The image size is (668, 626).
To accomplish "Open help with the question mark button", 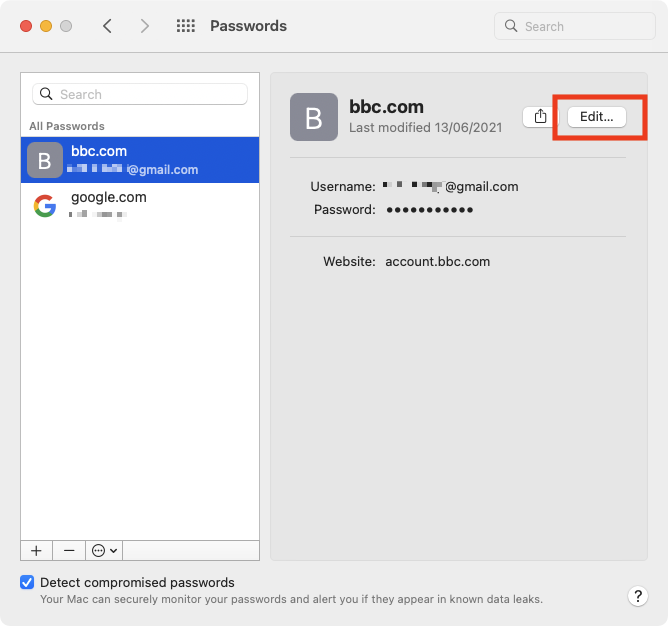I will (638, 596).
